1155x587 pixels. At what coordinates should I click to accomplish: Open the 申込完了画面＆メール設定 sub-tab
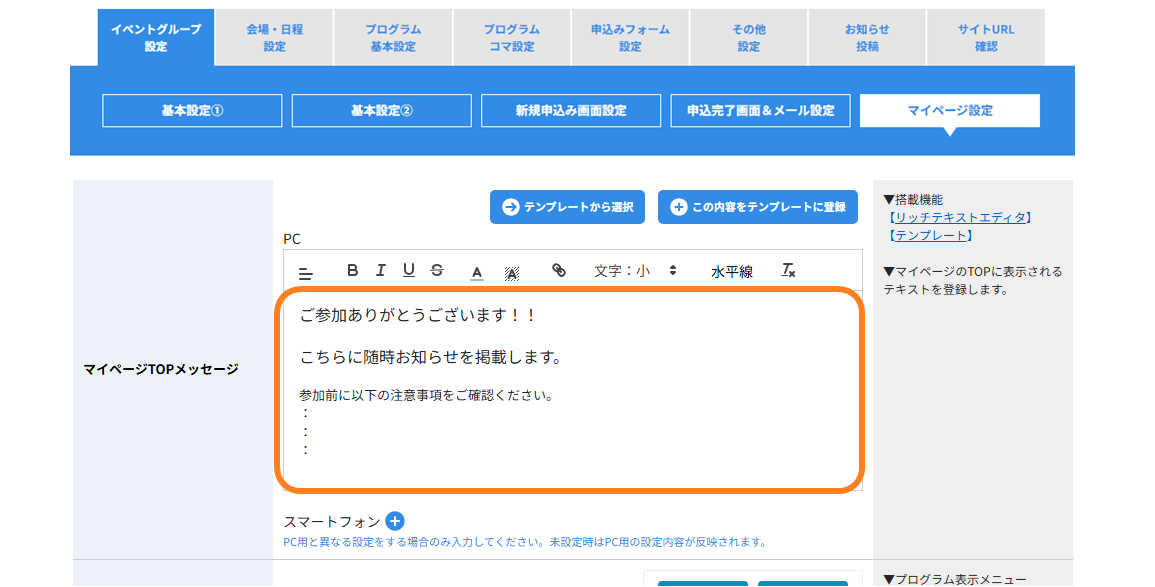tap(760, 110)
